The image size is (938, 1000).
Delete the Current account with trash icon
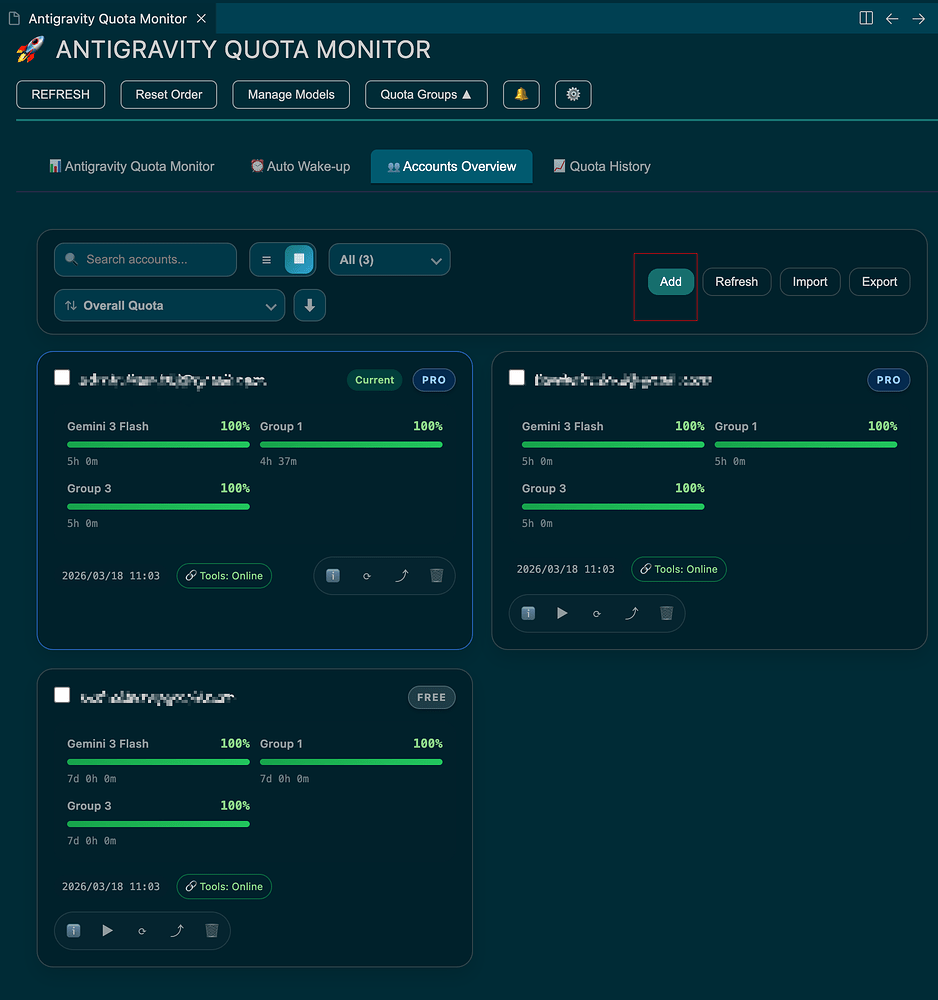tap(436, 576)
